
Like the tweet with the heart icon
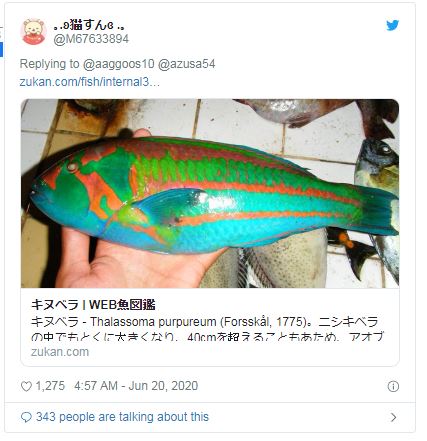26,386
